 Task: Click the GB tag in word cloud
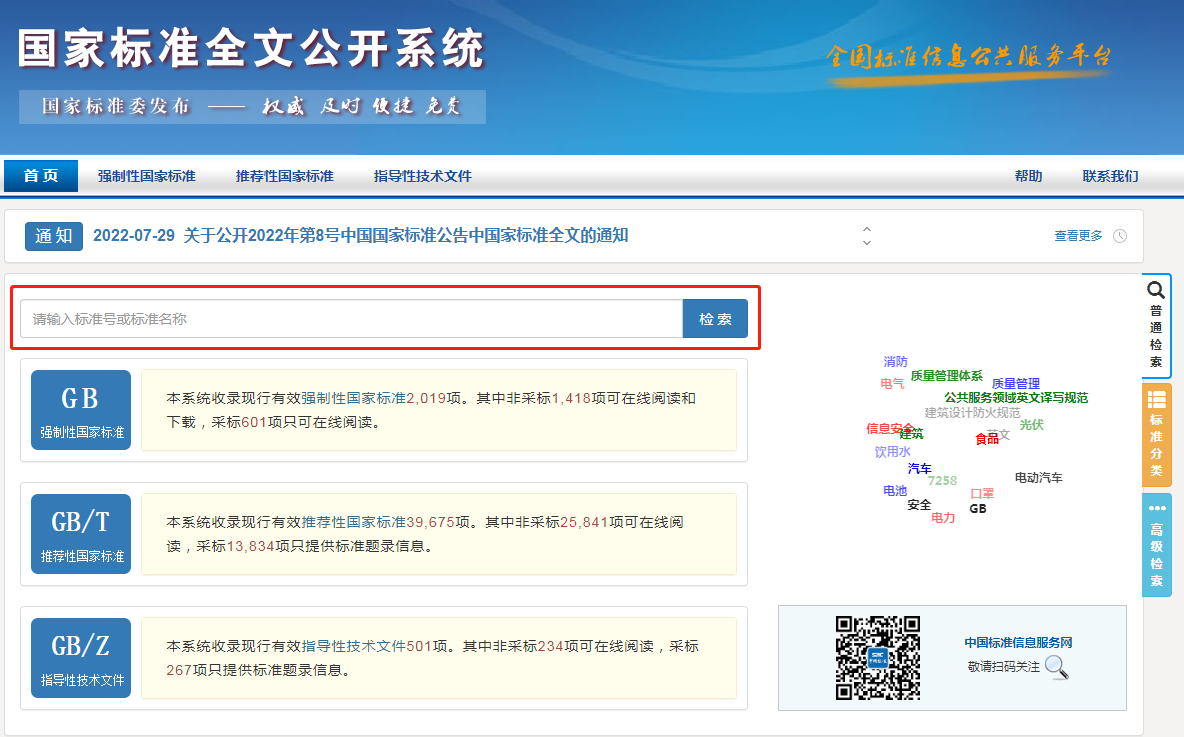[x=978, y=508]
